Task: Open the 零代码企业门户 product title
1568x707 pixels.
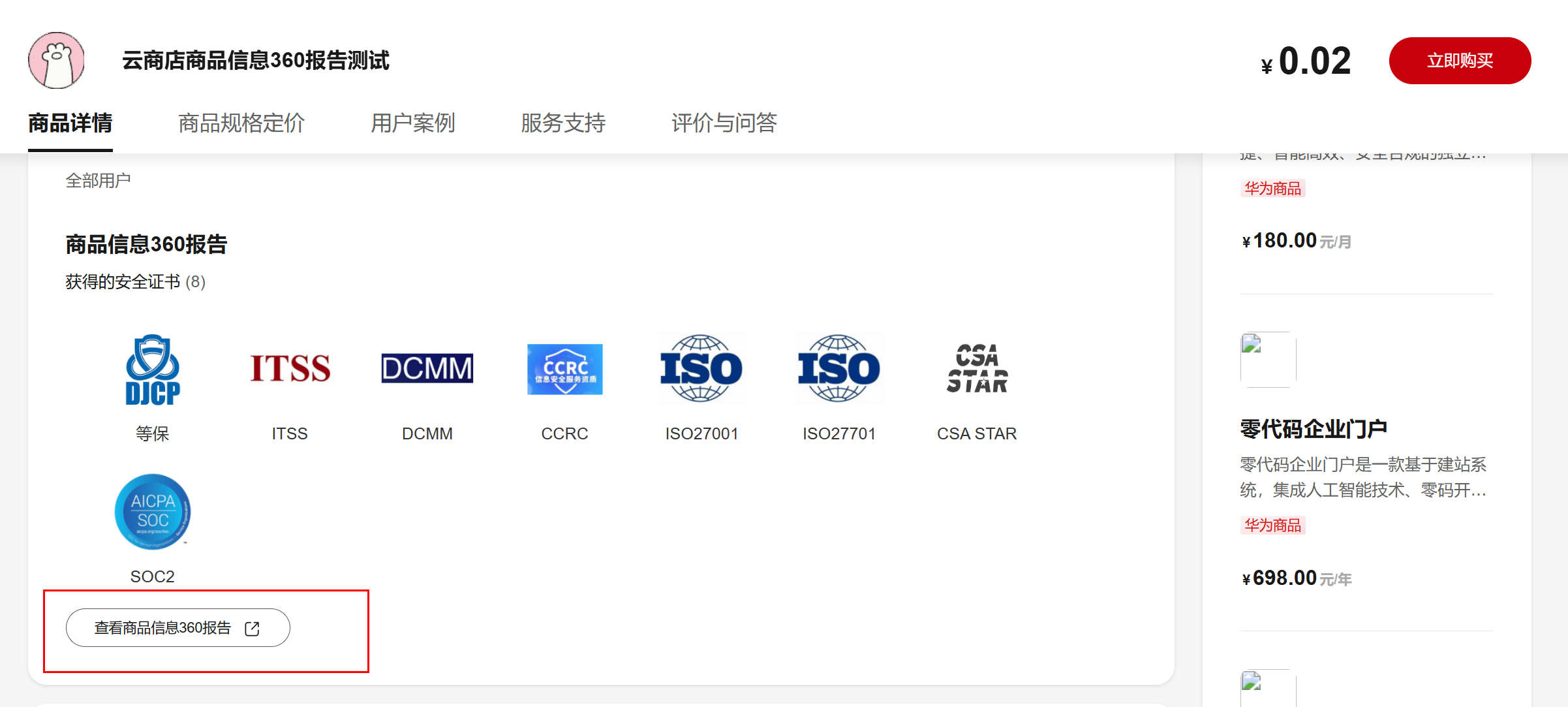Action: tap(1314, 429)
